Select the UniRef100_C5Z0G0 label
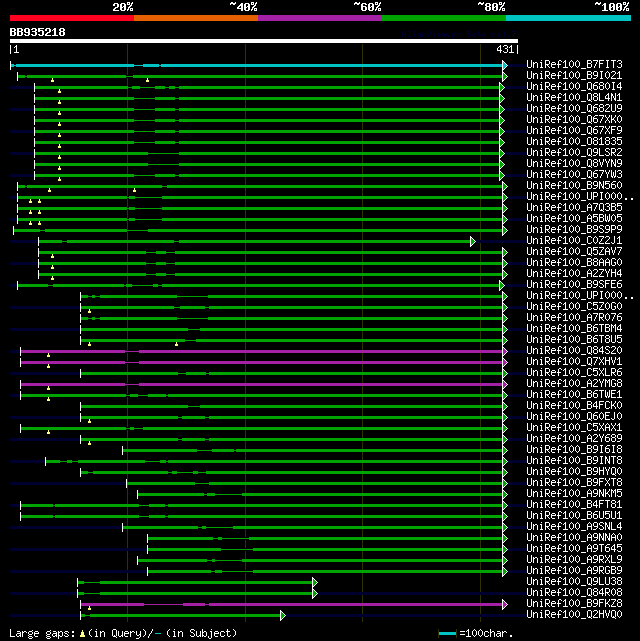This screenshot has width=640, height=641. (x=574, y=306)
